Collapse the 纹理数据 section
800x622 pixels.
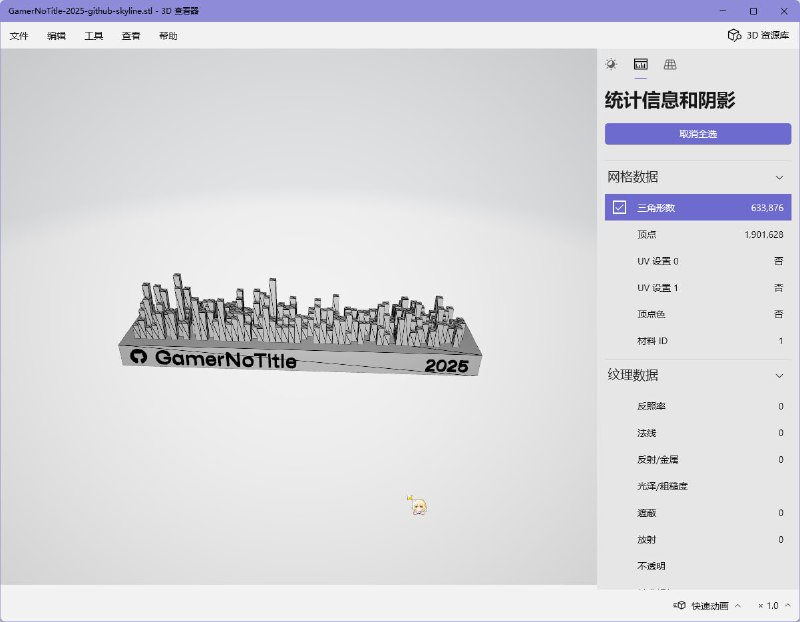click(779, 375)
